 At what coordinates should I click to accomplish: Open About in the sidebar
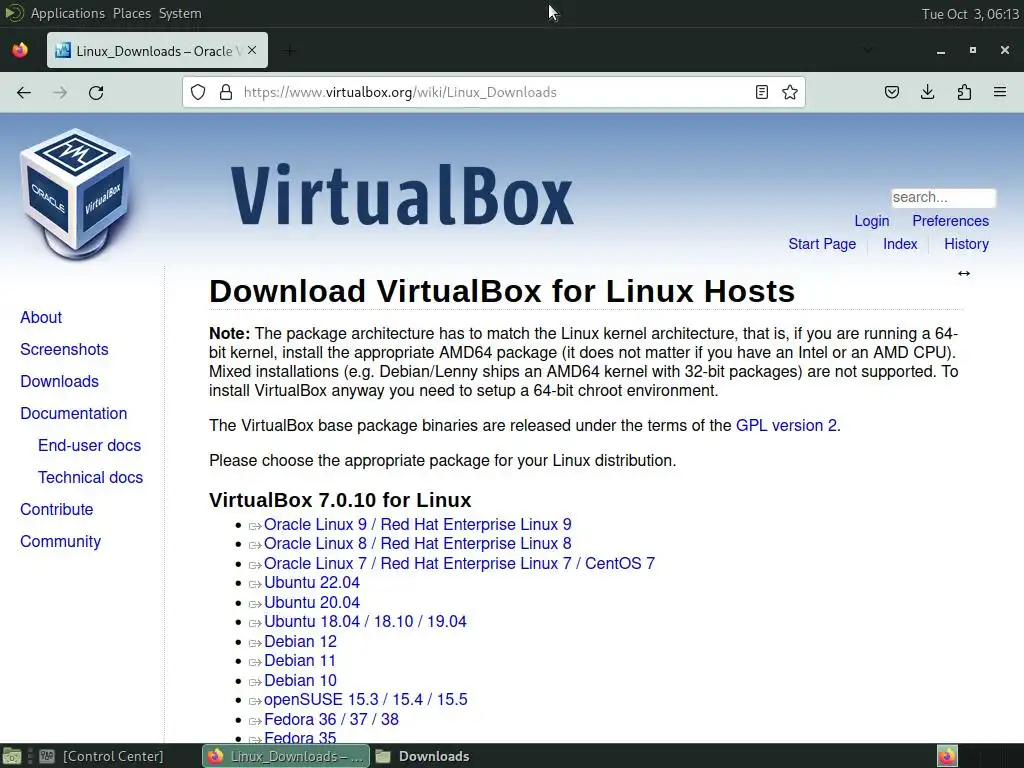41,317
